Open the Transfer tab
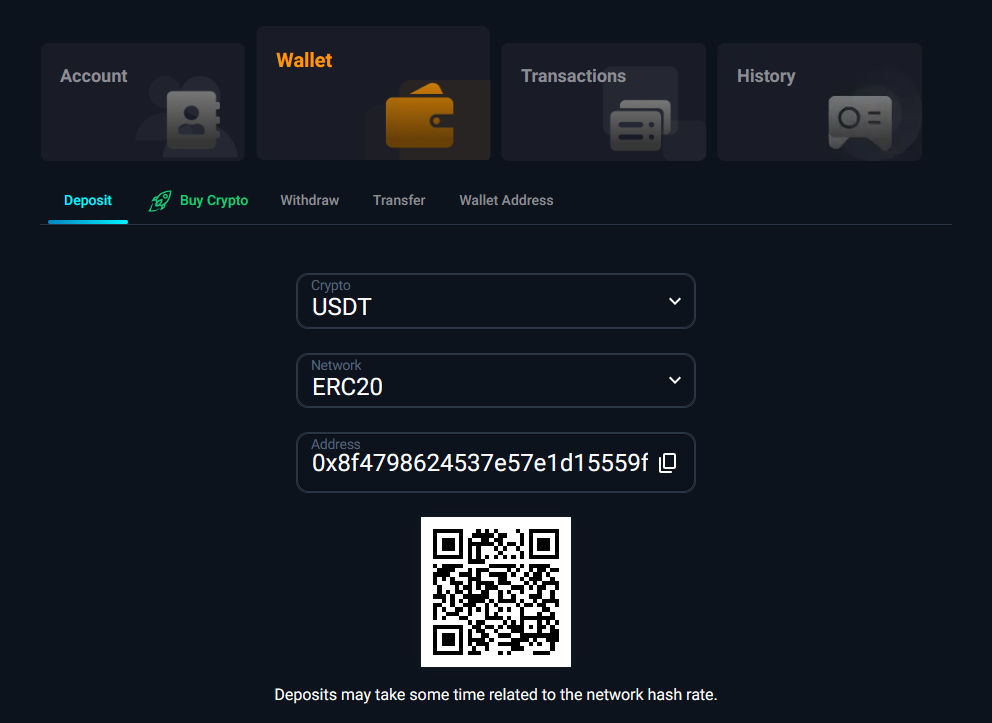992x723 pixels. coord(399,200)
